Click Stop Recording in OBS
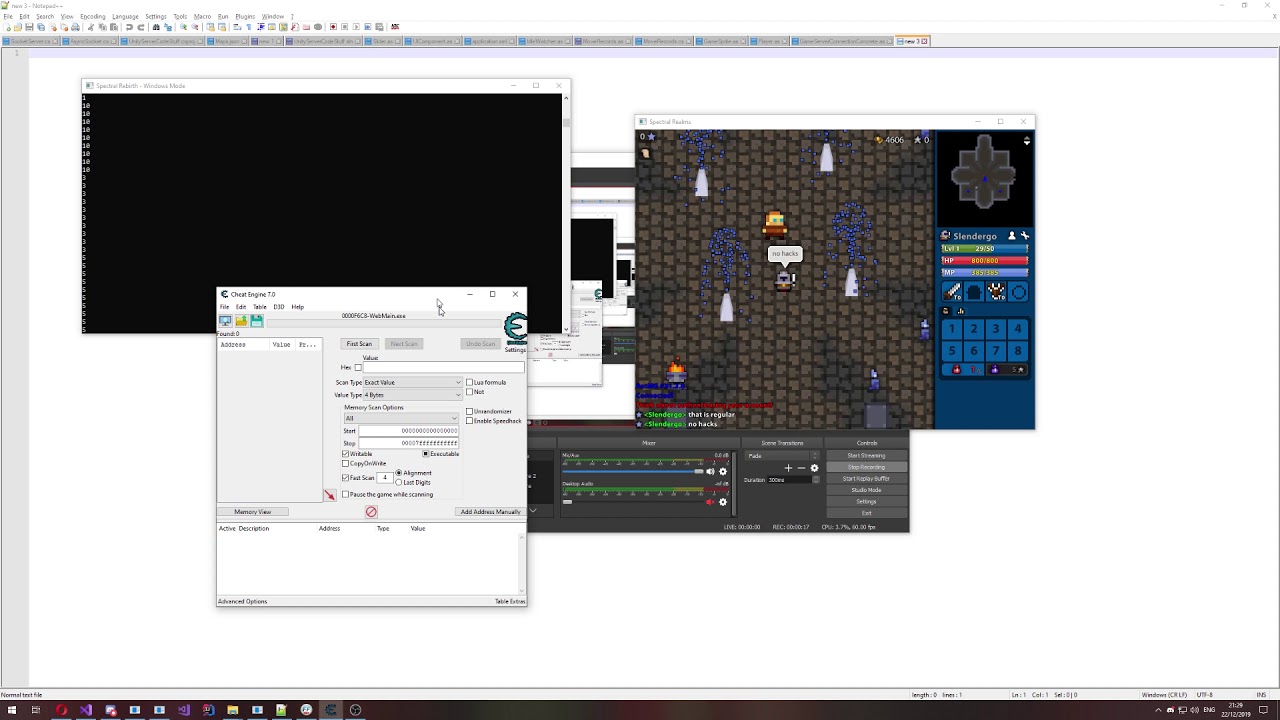Screen dimensions: 1280x720 click(x=866, y=467)
